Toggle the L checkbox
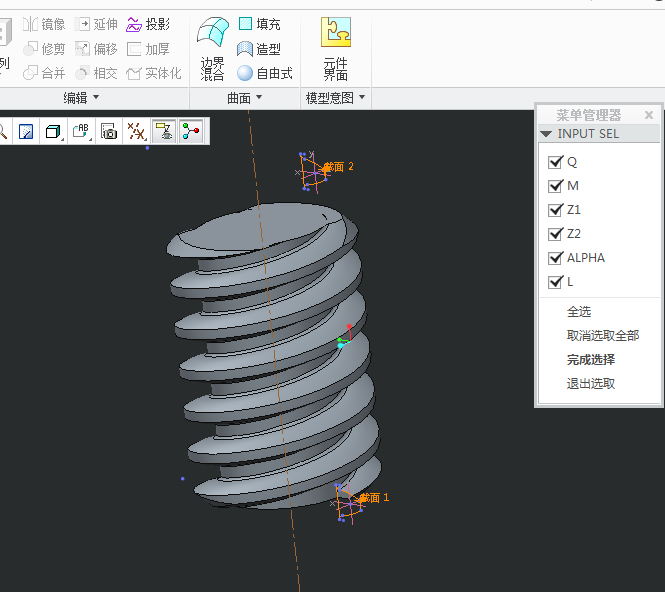Screen dimensions: 665x592 (x=555, y=282)
